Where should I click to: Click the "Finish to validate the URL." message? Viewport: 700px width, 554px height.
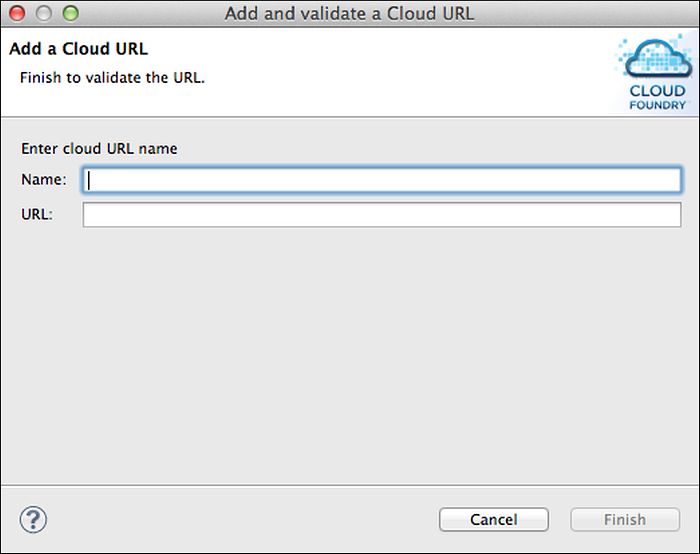point(112,77)
